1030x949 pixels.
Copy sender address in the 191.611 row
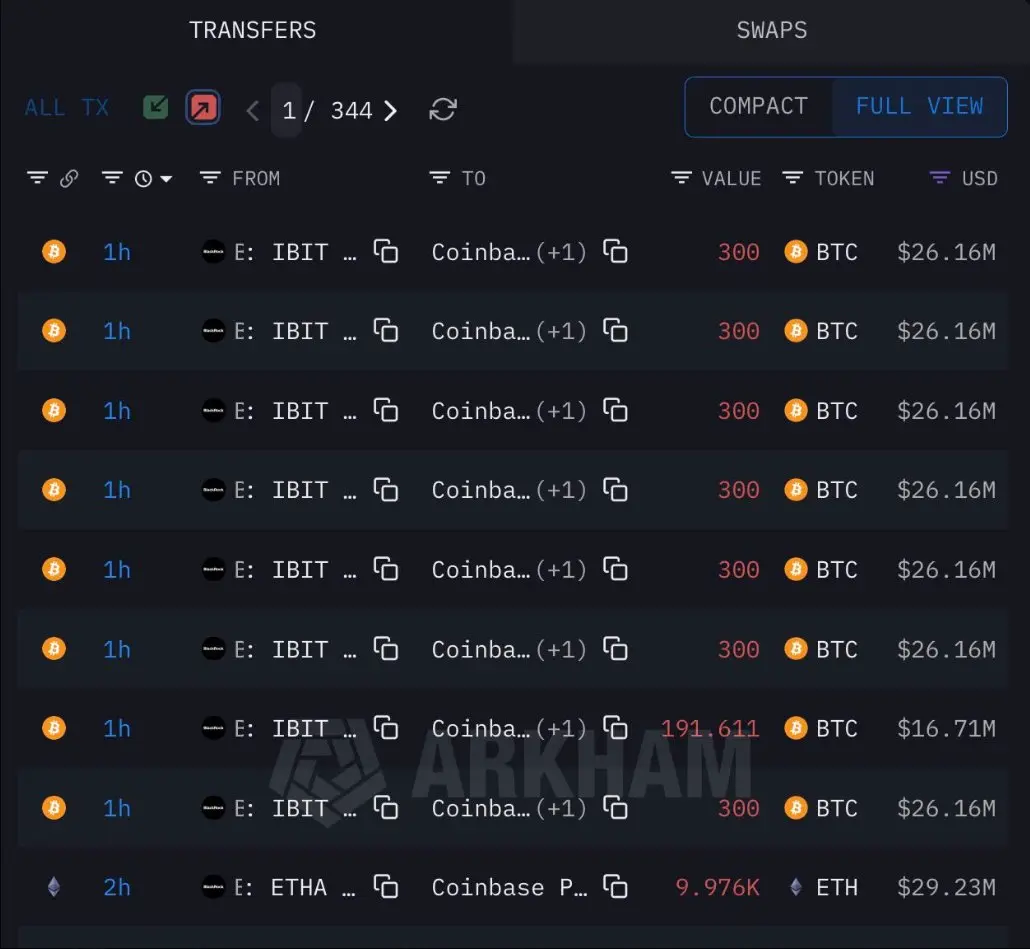pyautogui.click(x=386, y=728)
